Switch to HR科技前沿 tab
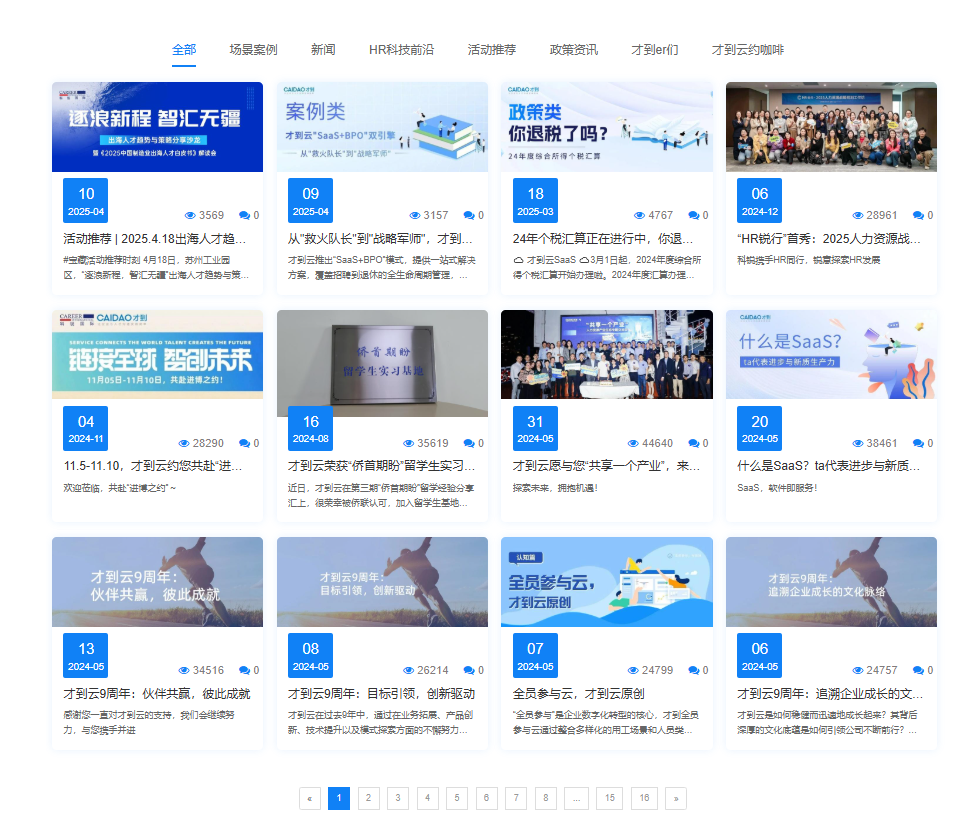 tap(401, 50)
